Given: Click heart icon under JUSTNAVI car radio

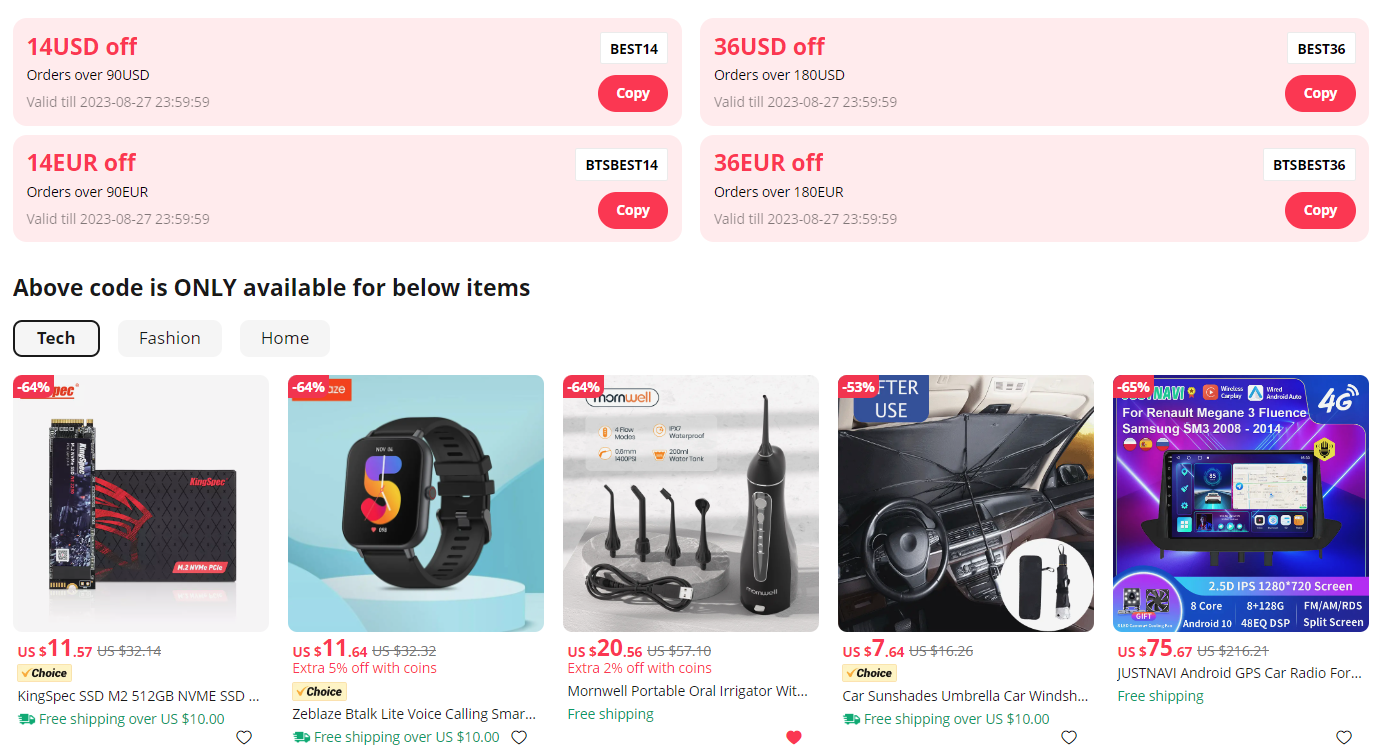Looking at the screenshot, I should 1344,738.
